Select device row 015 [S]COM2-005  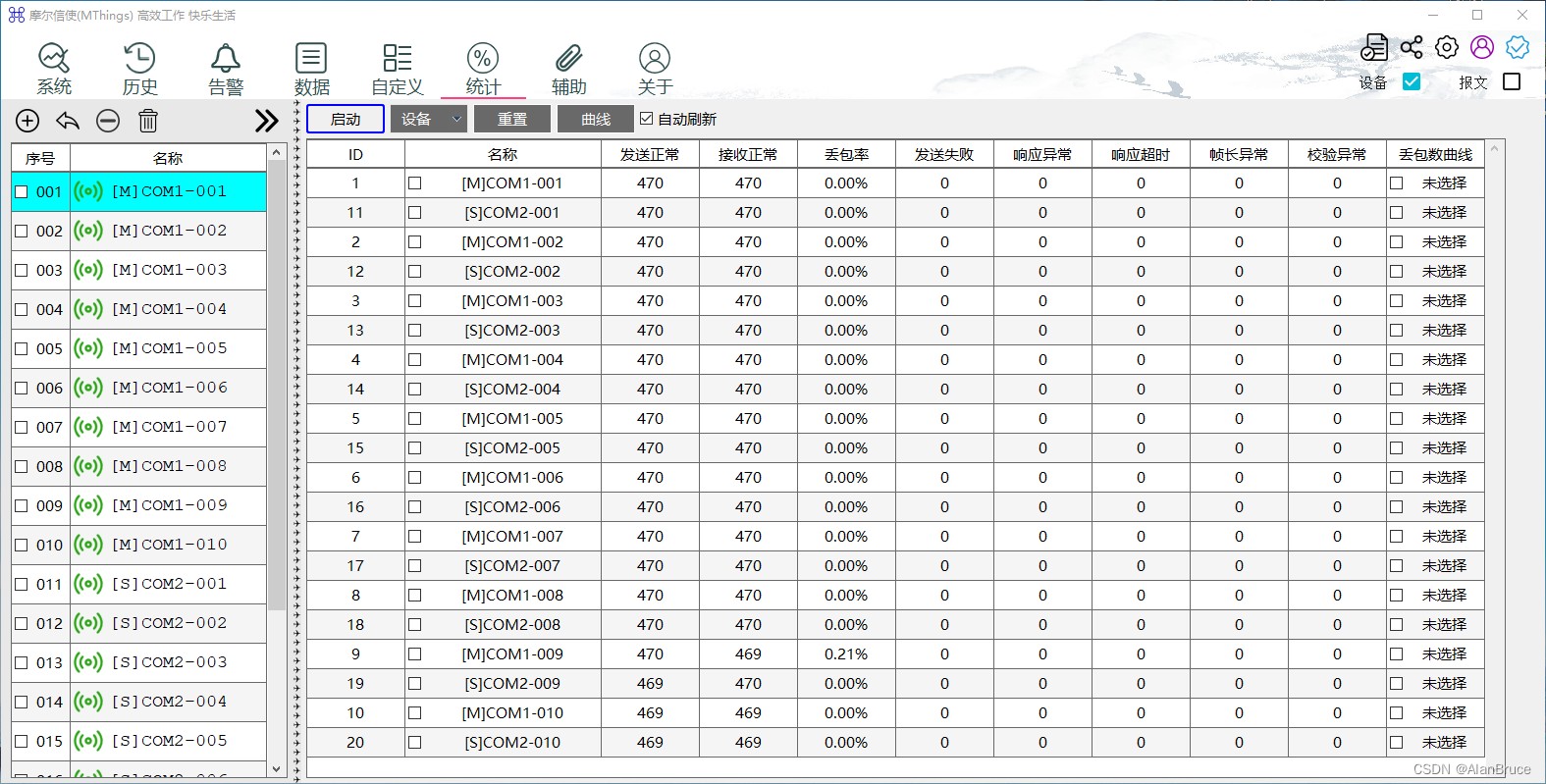(138, 741)
